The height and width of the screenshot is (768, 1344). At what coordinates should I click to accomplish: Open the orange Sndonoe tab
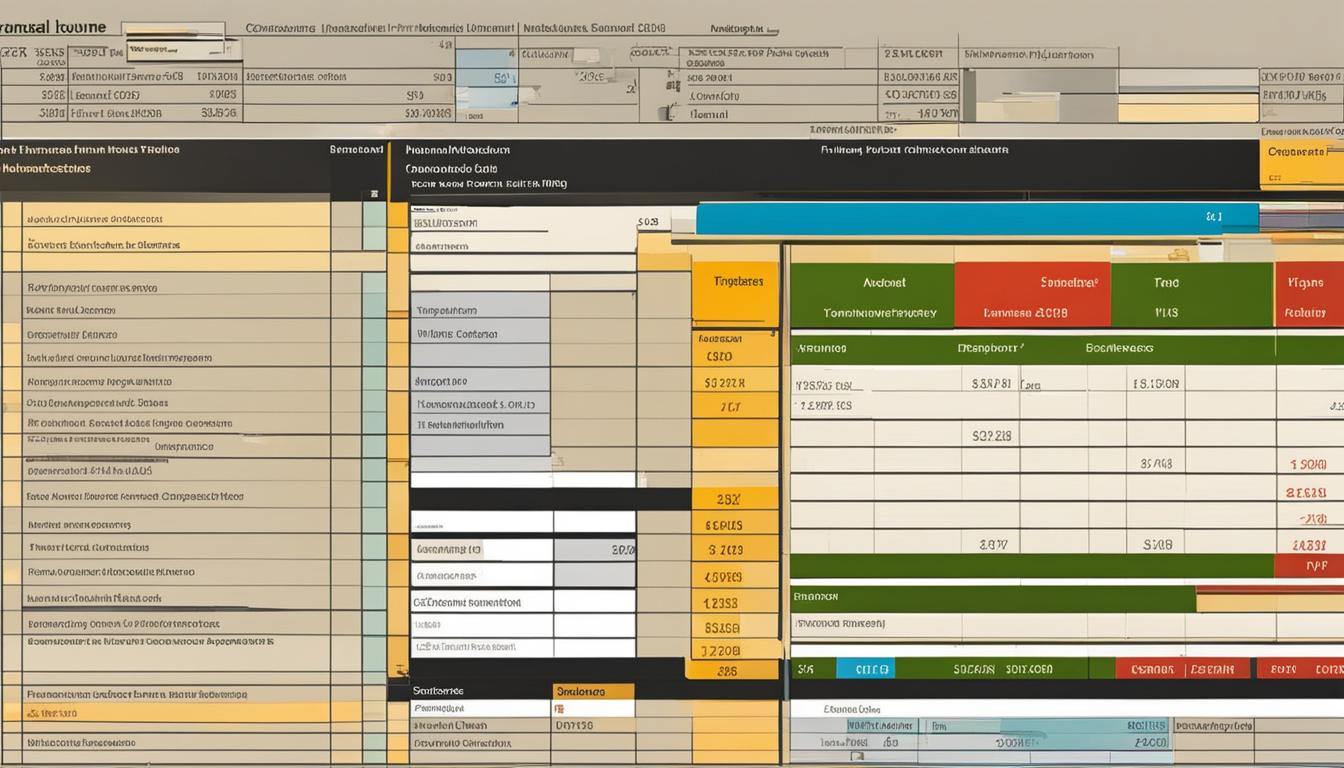pyautogui.click(x=592, y=691)
